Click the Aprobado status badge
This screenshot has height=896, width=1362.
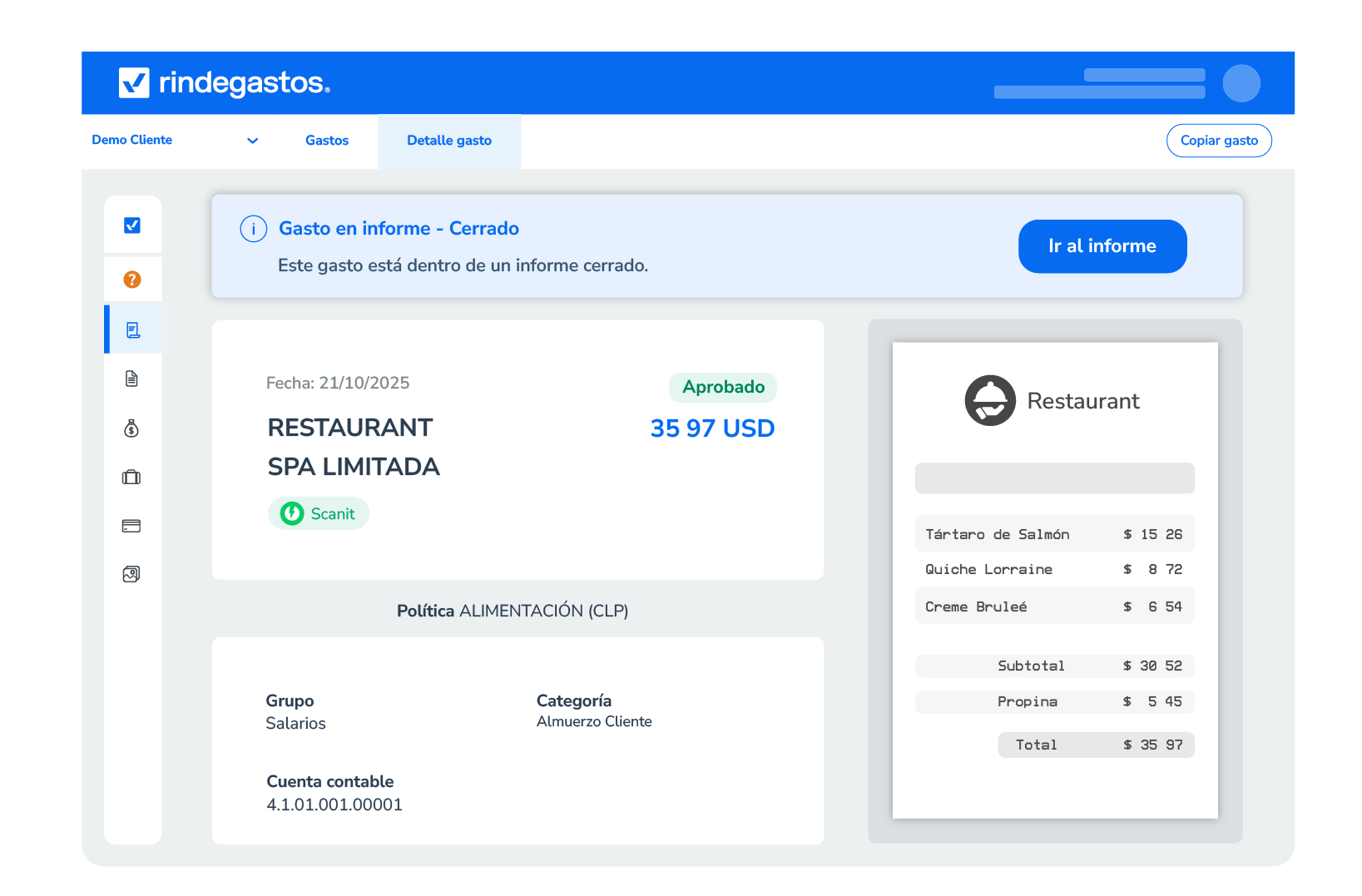[723, 387]
